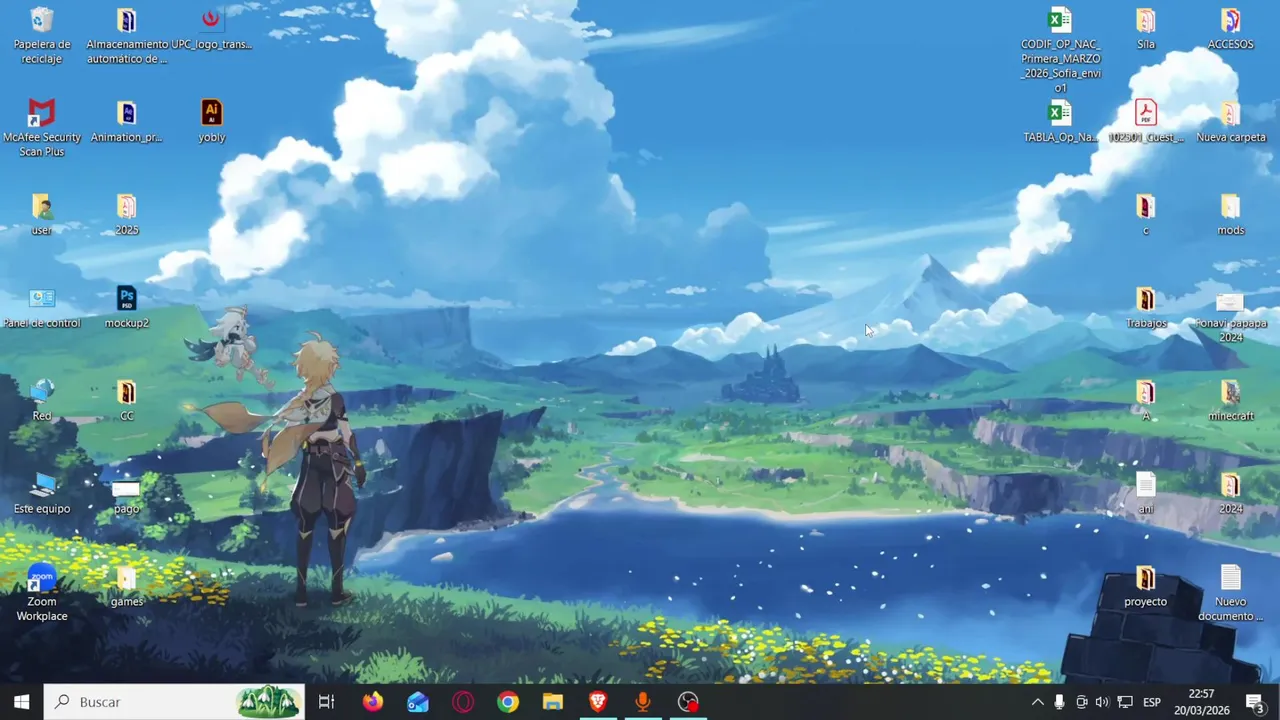1280x720 pixels.
Task: Open the Windows Start menu
Action: coord(21,702)
